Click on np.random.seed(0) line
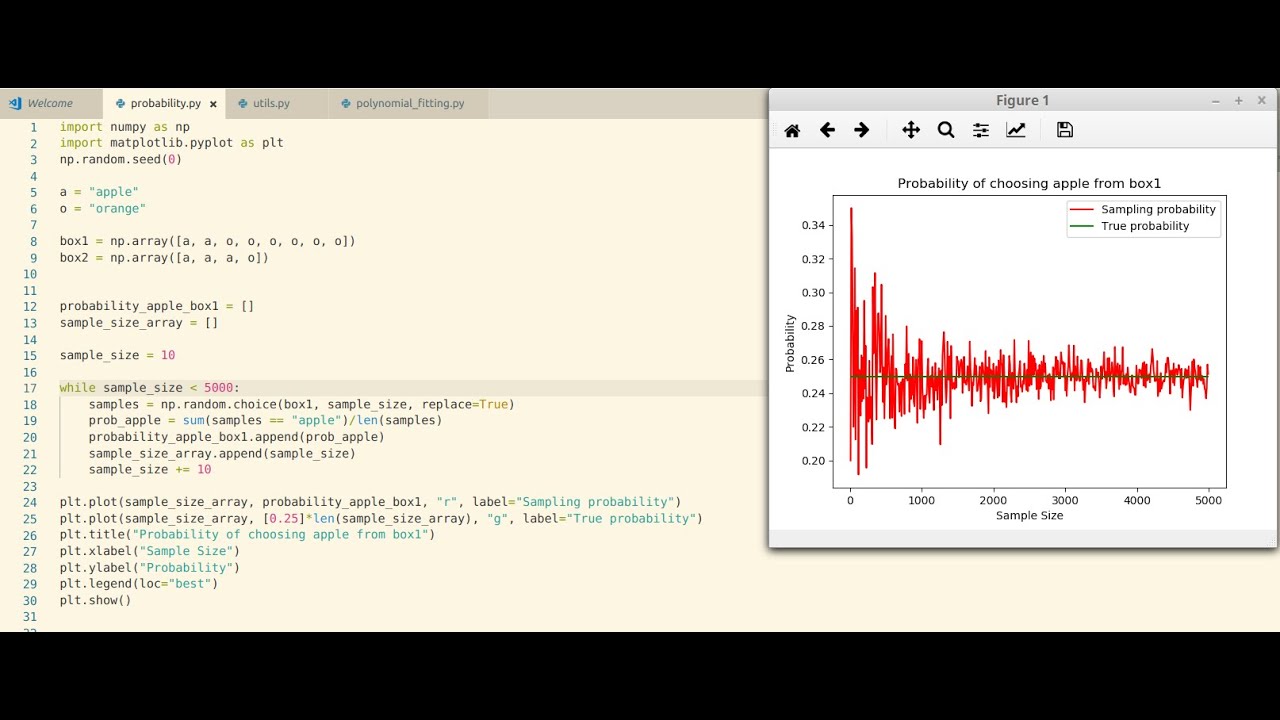The height and width of the screenshot is (720, 1280). 120,159
